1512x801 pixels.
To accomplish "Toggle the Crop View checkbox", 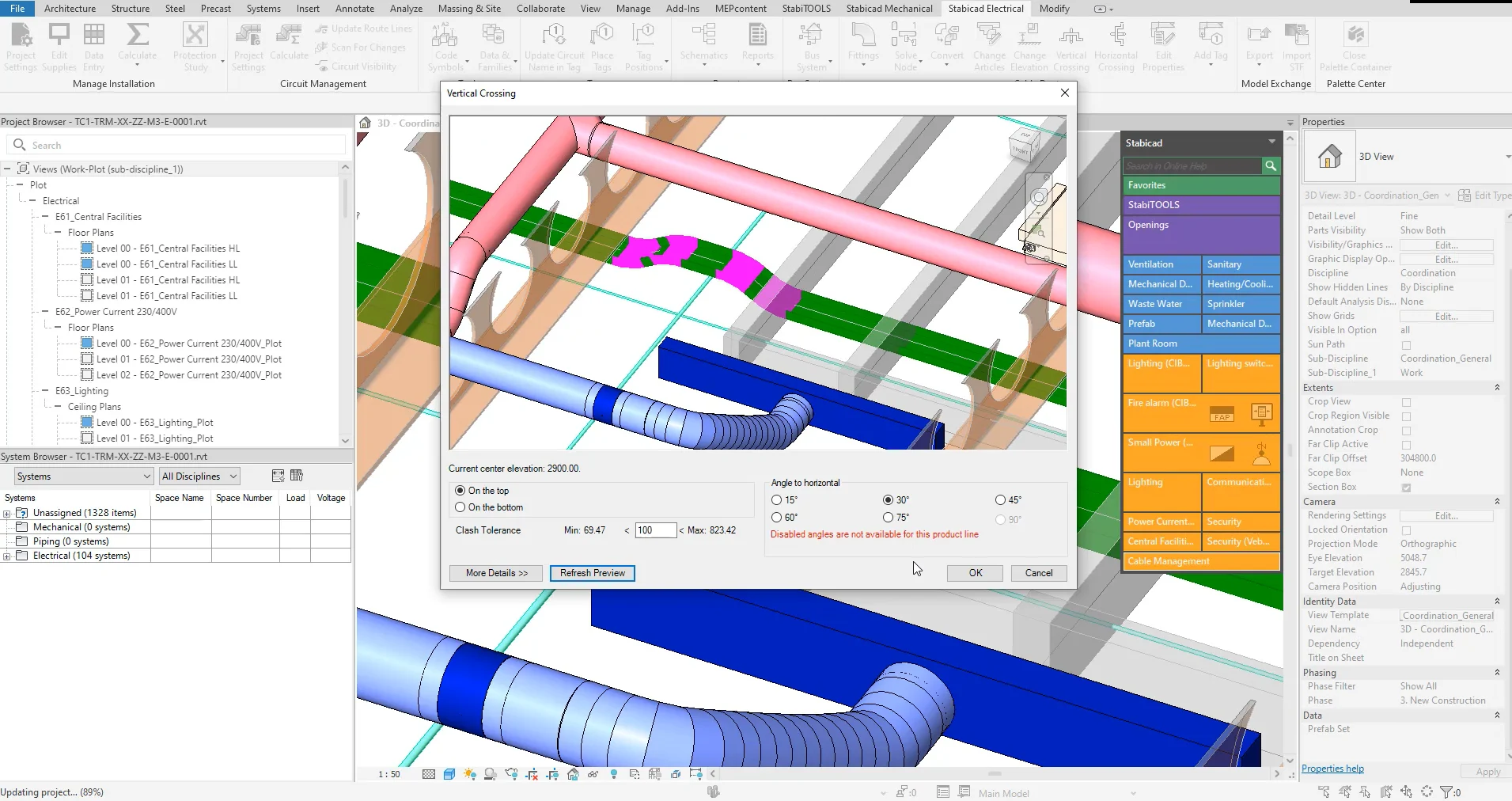I will tap(1406, 402).
